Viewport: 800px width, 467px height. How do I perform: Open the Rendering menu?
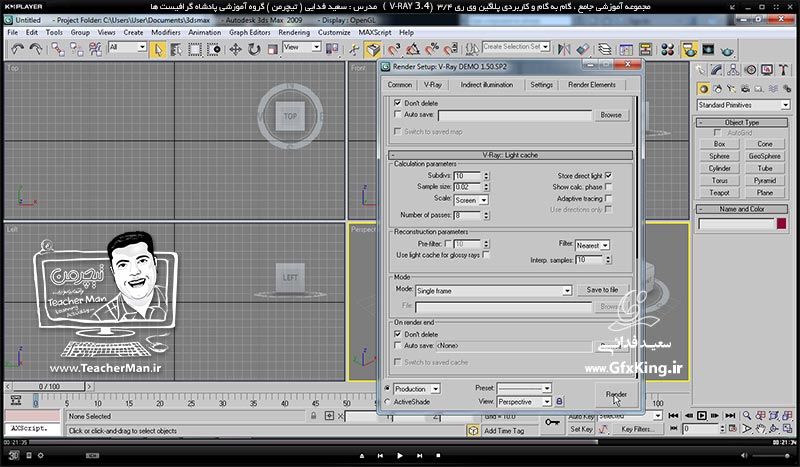tap(294, 32)
